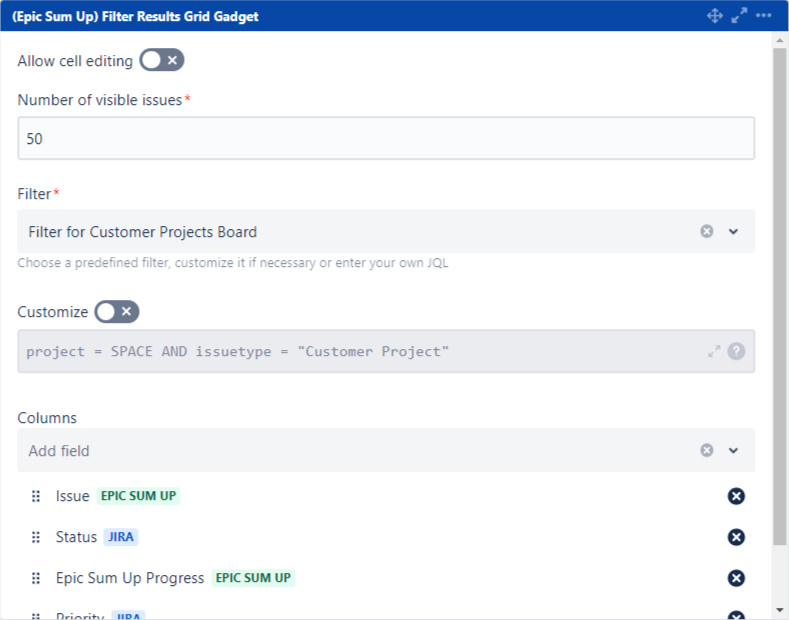Screen dimensions: 789x620
Task: Click the Number of visible issues field
Action: coord(385,139)
